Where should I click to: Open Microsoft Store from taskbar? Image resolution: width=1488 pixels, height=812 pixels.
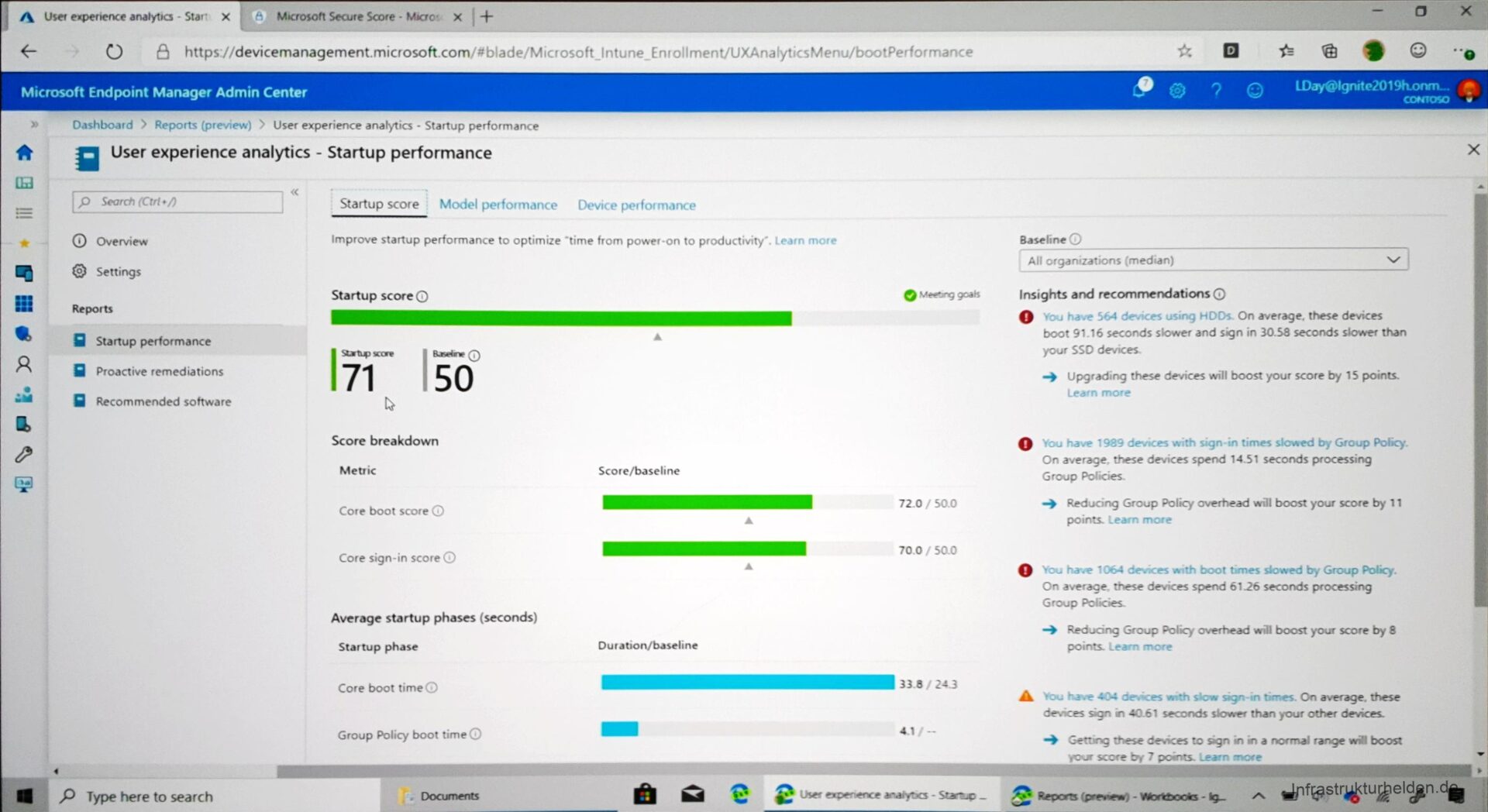point(645,794)
